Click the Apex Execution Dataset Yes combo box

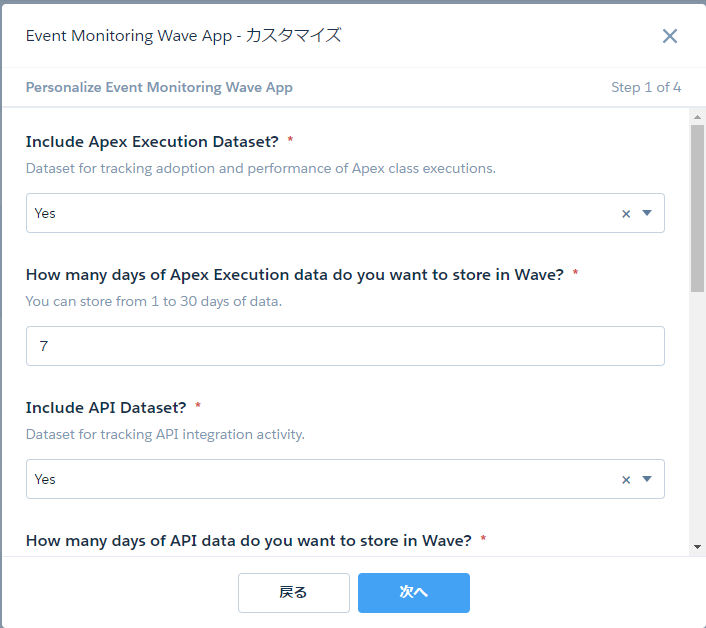345,213
